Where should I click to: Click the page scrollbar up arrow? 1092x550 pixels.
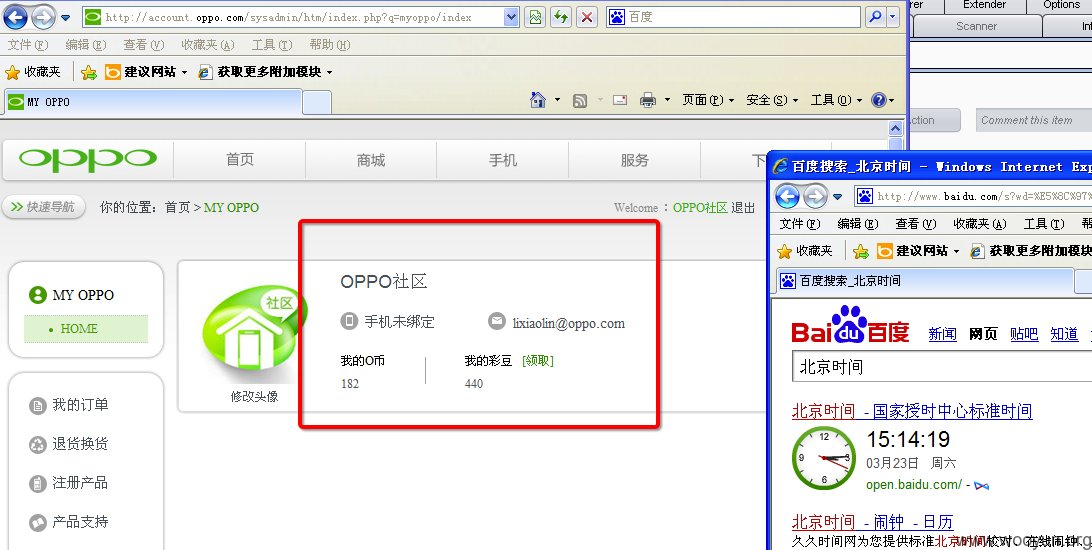(896, 128)
